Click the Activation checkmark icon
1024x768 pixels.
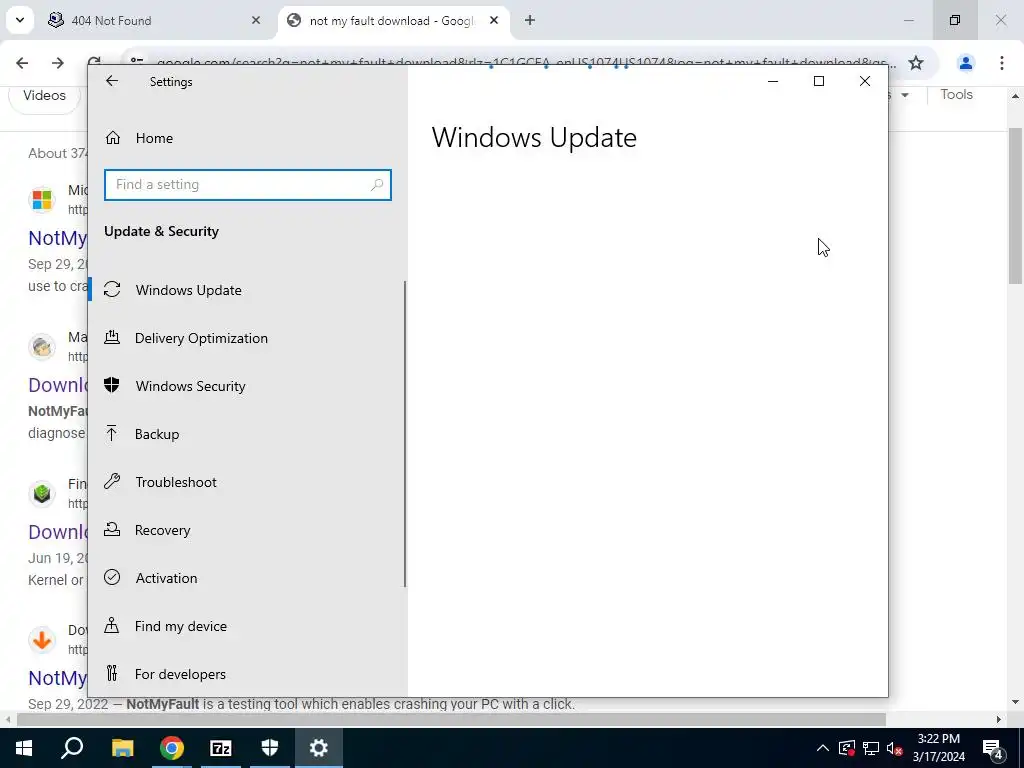click(112, 577)
